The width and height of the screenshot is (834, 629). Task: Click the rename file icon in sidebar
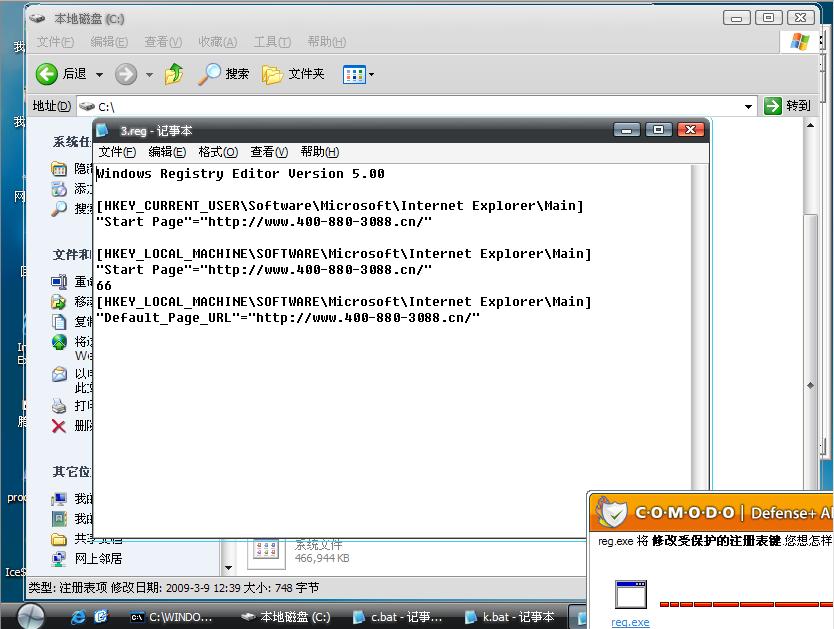[x=59, y=282]
